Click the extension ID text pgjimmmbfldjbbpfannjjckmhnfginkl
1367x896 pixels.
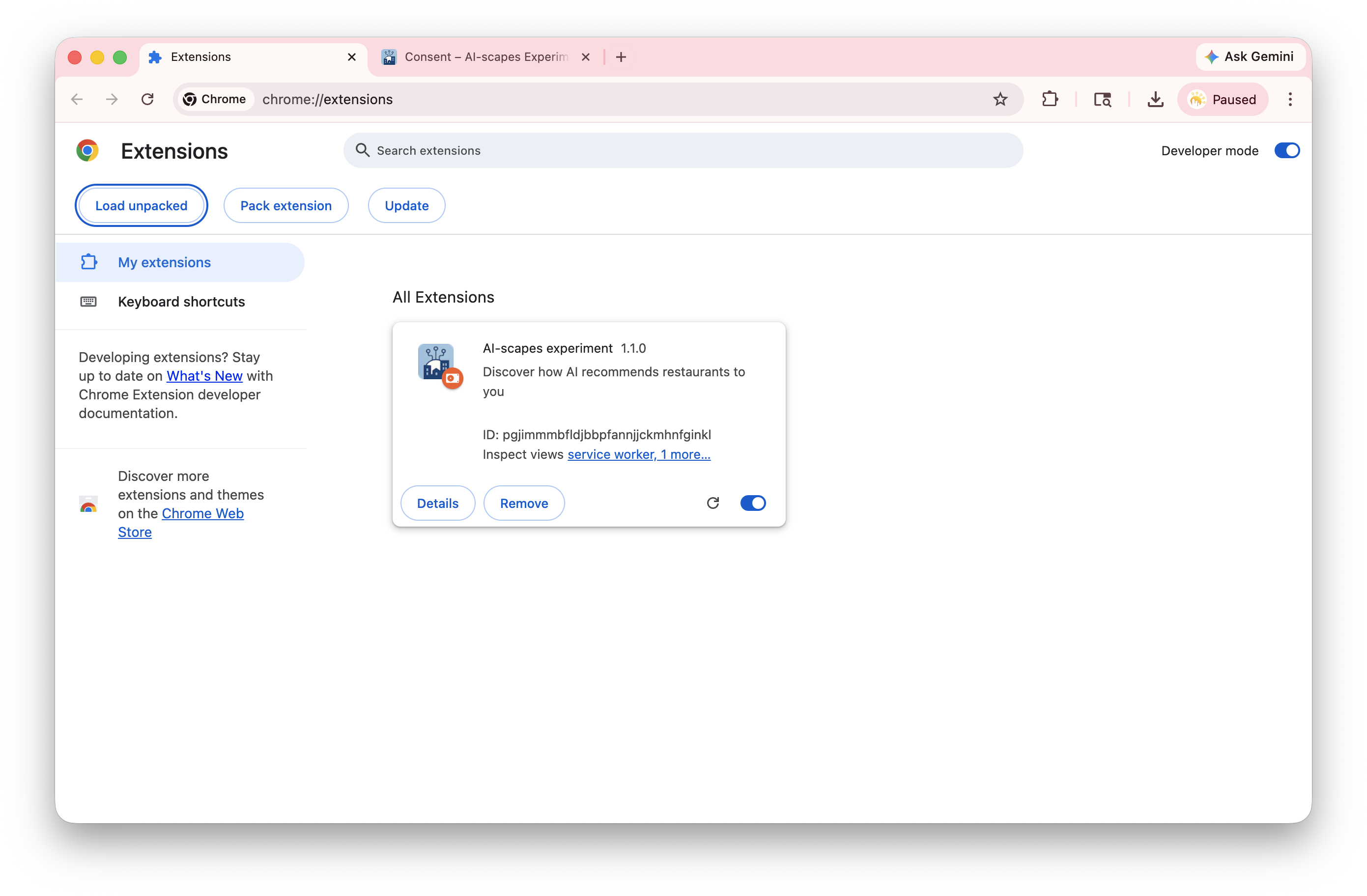point(606,435)
